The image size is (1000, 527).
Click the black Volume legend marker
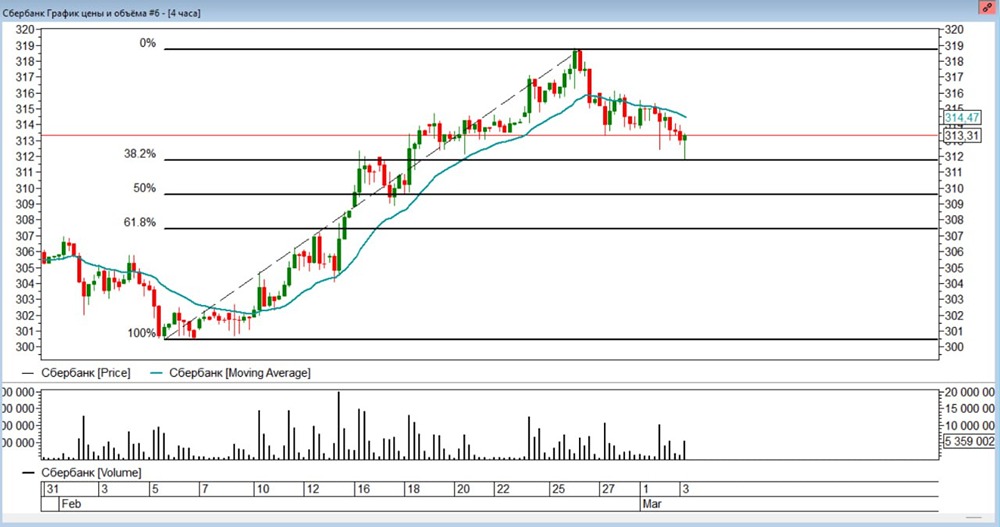[x=27, y=473]
